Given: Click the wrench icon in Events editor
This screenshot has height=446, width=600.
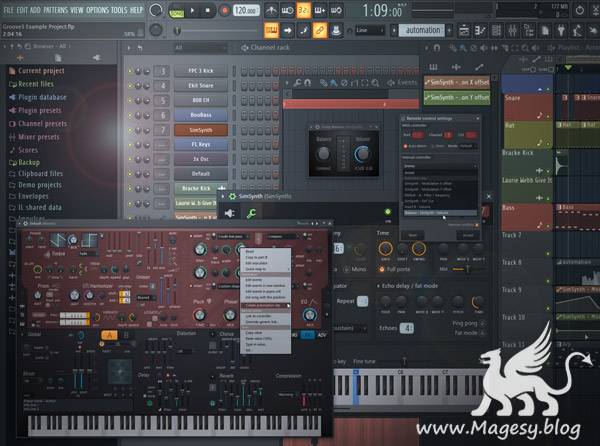Looking at the screenshot, I should point(297,82).
